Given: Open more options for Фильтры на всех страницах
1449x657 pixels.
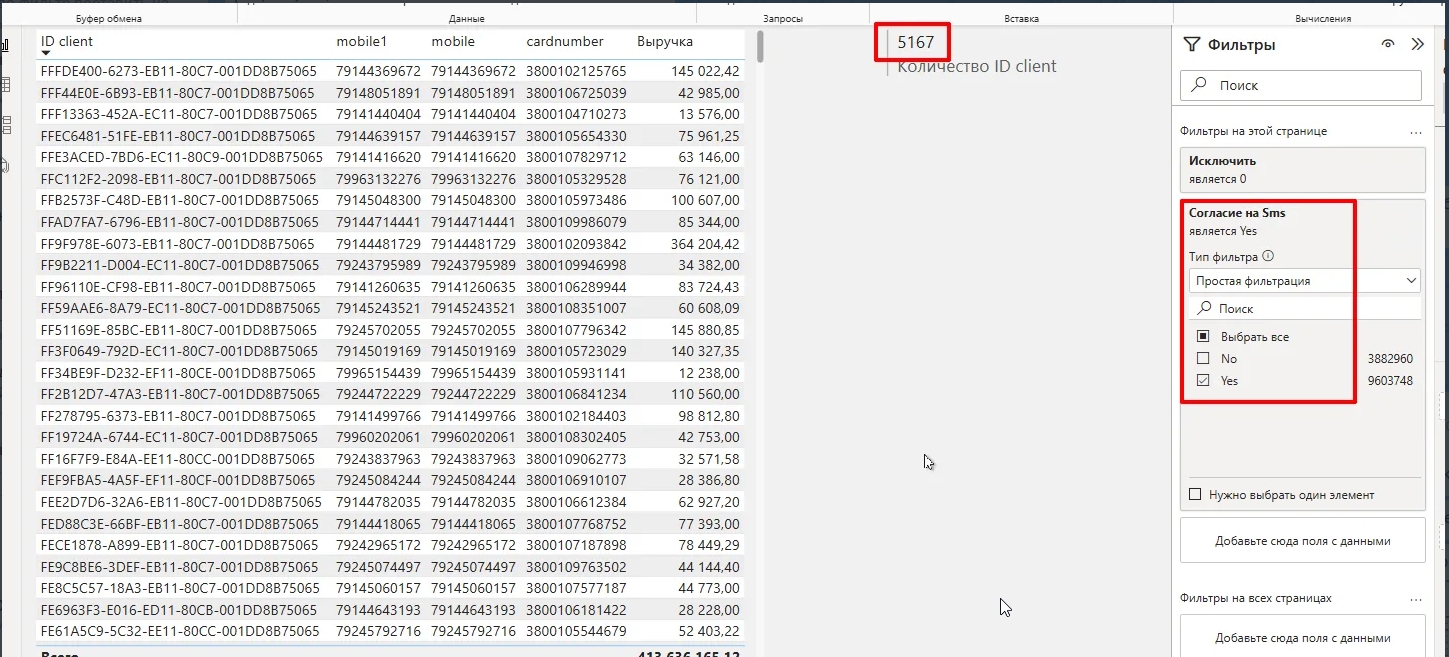Looking at the screenshot, I should tap(1415, 598).
